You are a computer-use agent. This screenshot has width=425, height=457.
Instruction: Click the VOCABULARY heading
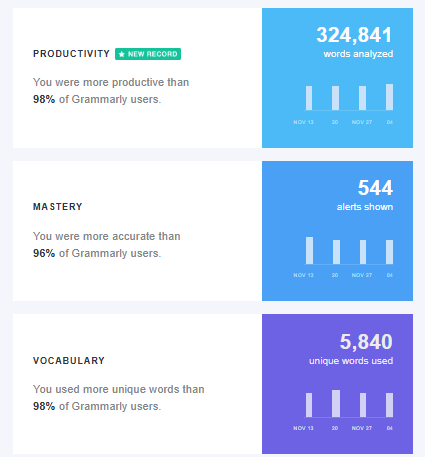point(69,361)
